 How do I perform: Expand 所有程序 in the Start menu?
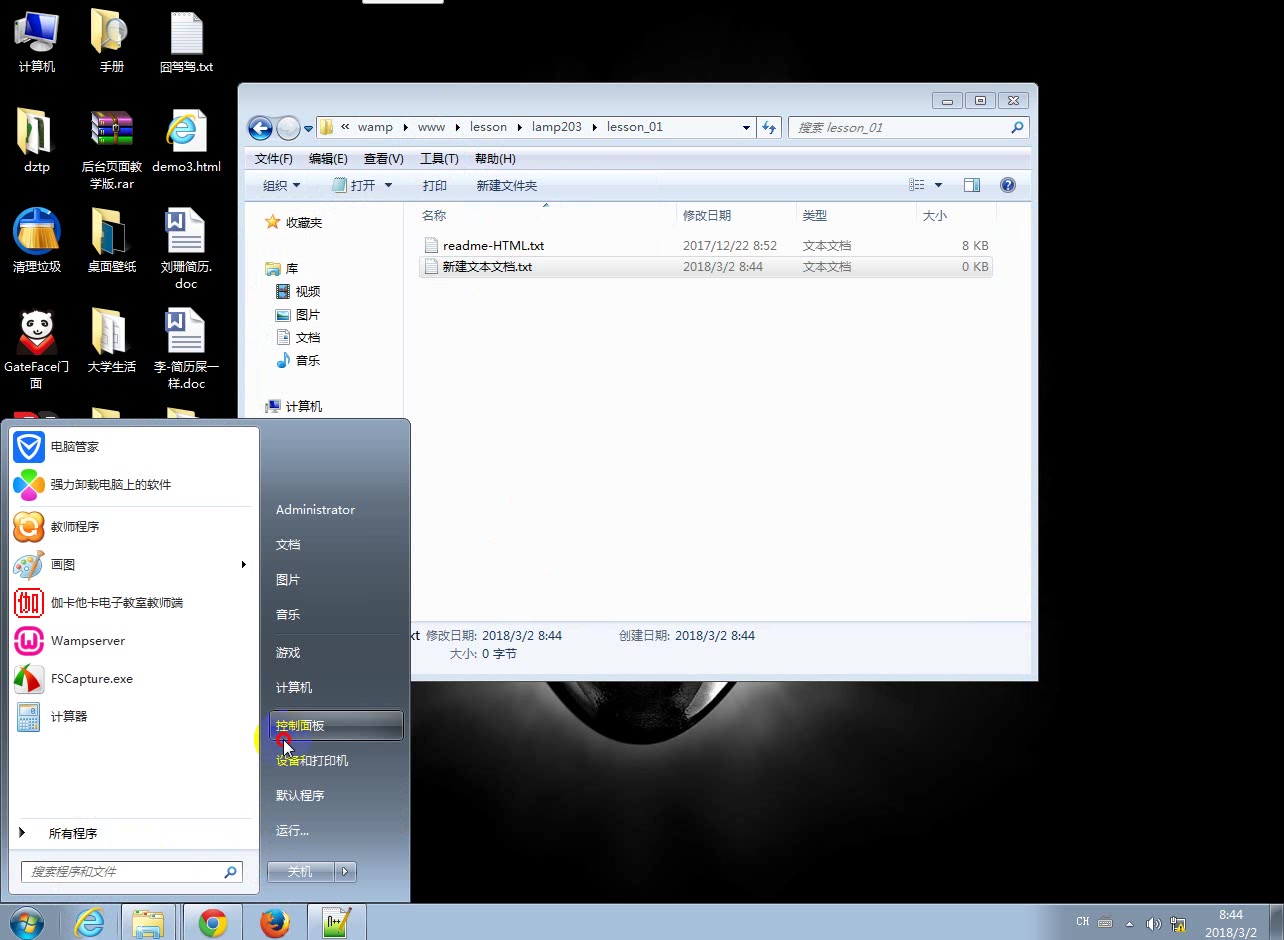[132, 833]
